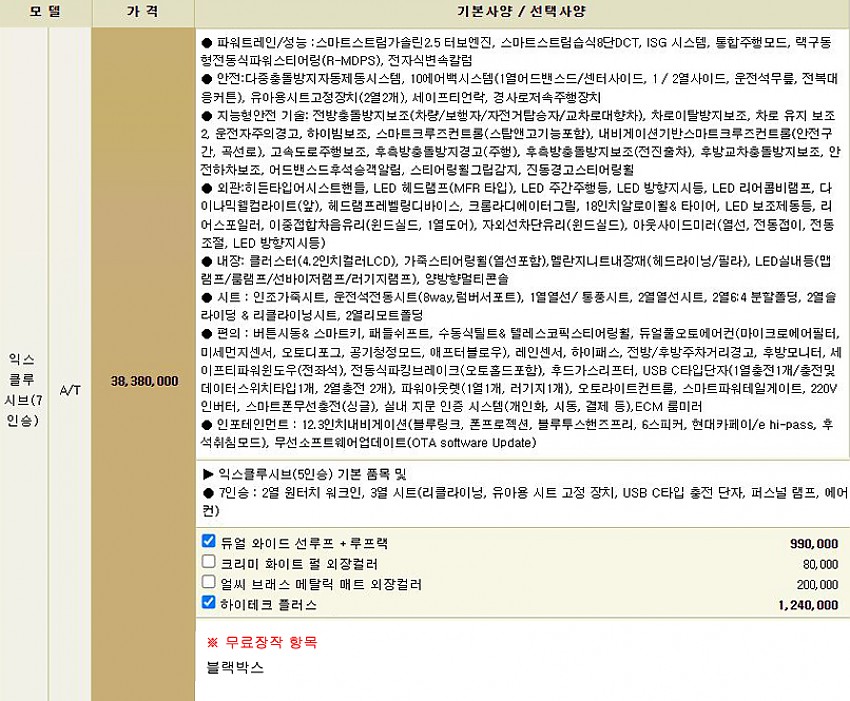Uncheck the 하이테크 플러스 option checkbox
850x701 pixels.
[x=208, y=602]
